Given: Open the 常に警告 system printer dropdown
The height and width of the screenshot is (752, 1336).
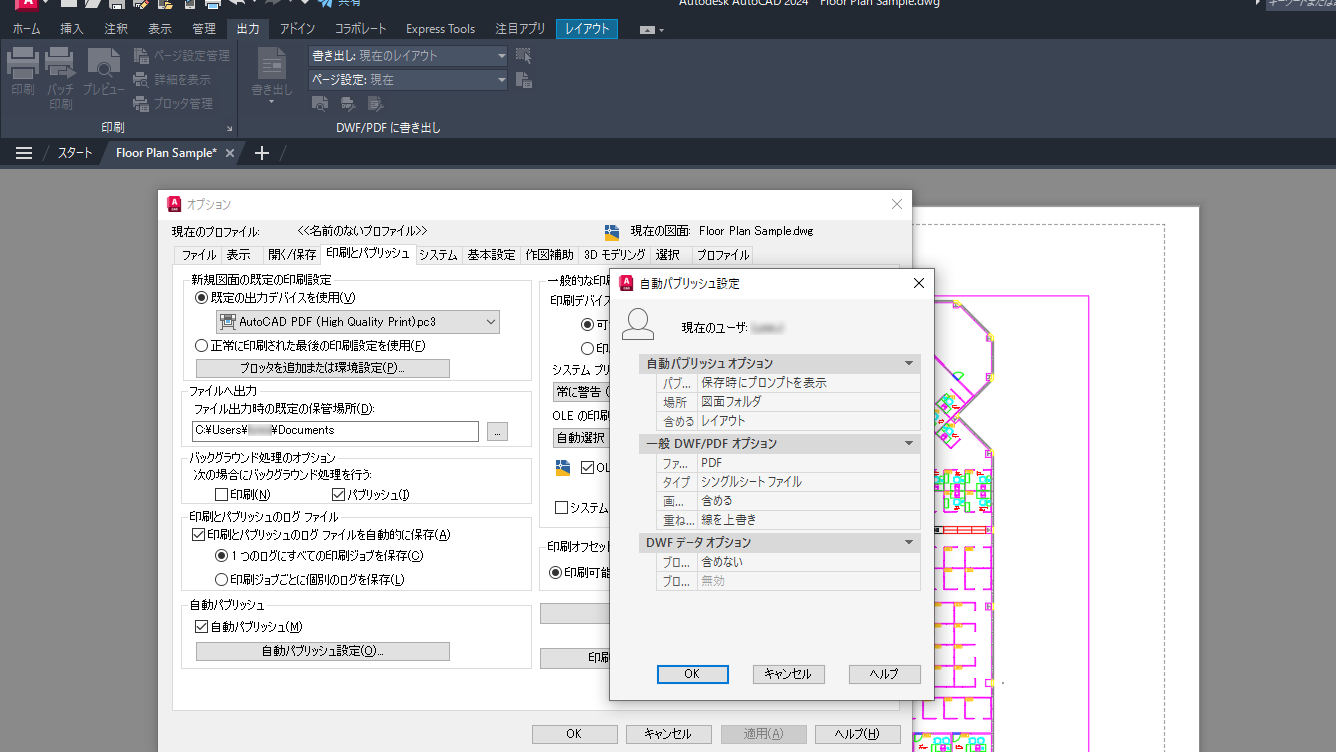Looking at the screenshot, I should click(582, 392).
